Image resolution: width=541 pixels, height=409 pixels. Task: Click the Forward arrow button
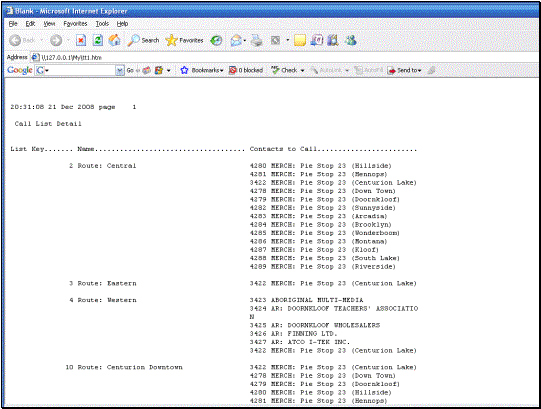coord(56,40)
